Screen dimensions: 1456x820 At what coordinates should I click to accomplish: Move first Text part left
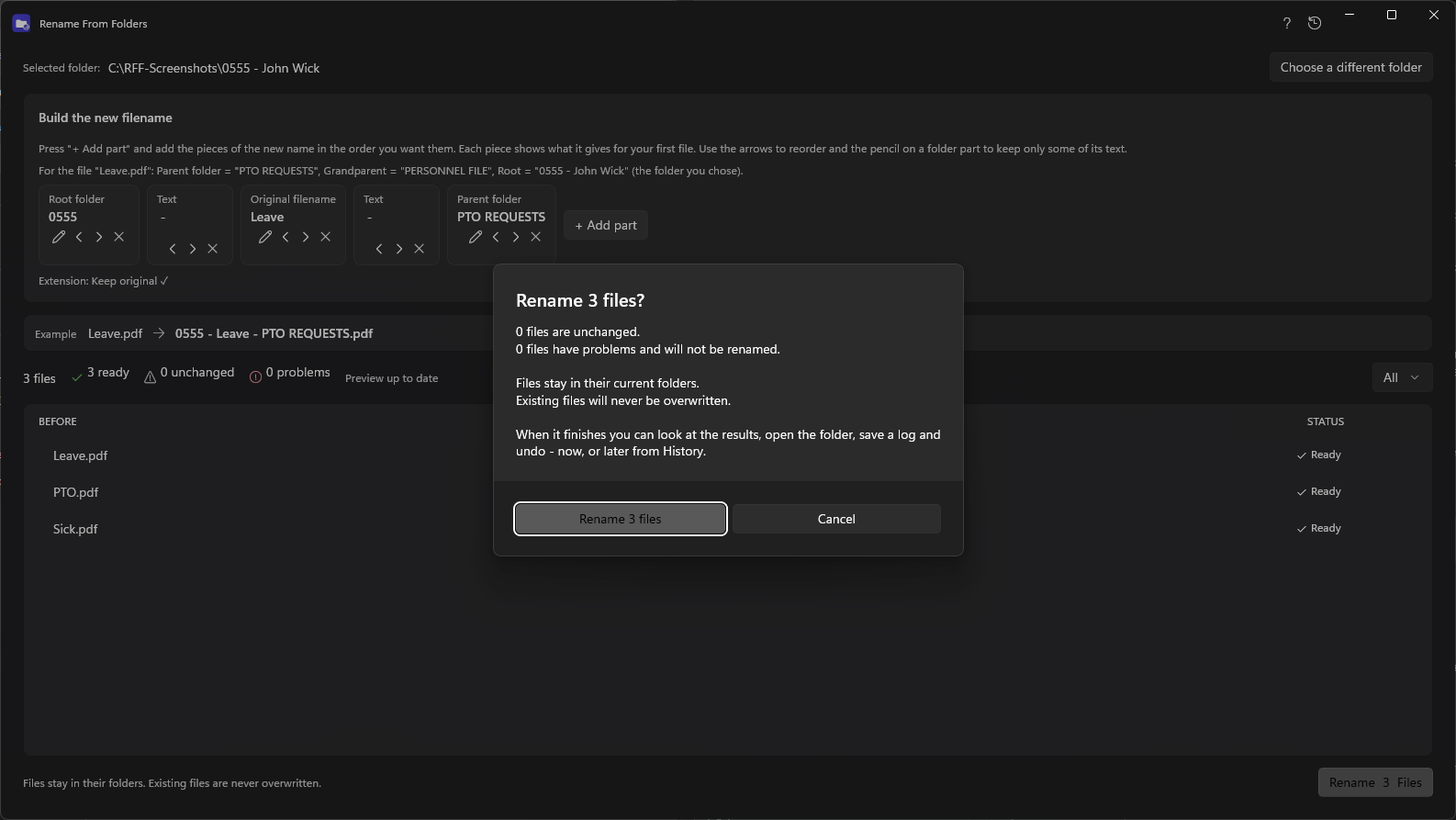point(173,249)
